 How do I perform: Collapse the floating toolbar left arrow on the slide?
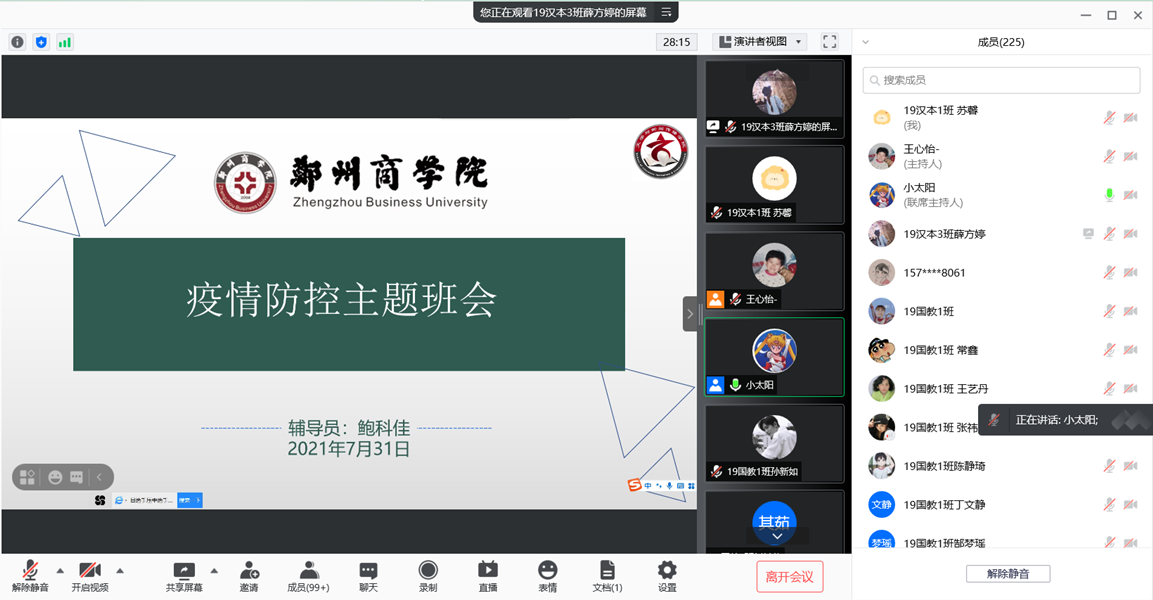[x=99, y=477]
